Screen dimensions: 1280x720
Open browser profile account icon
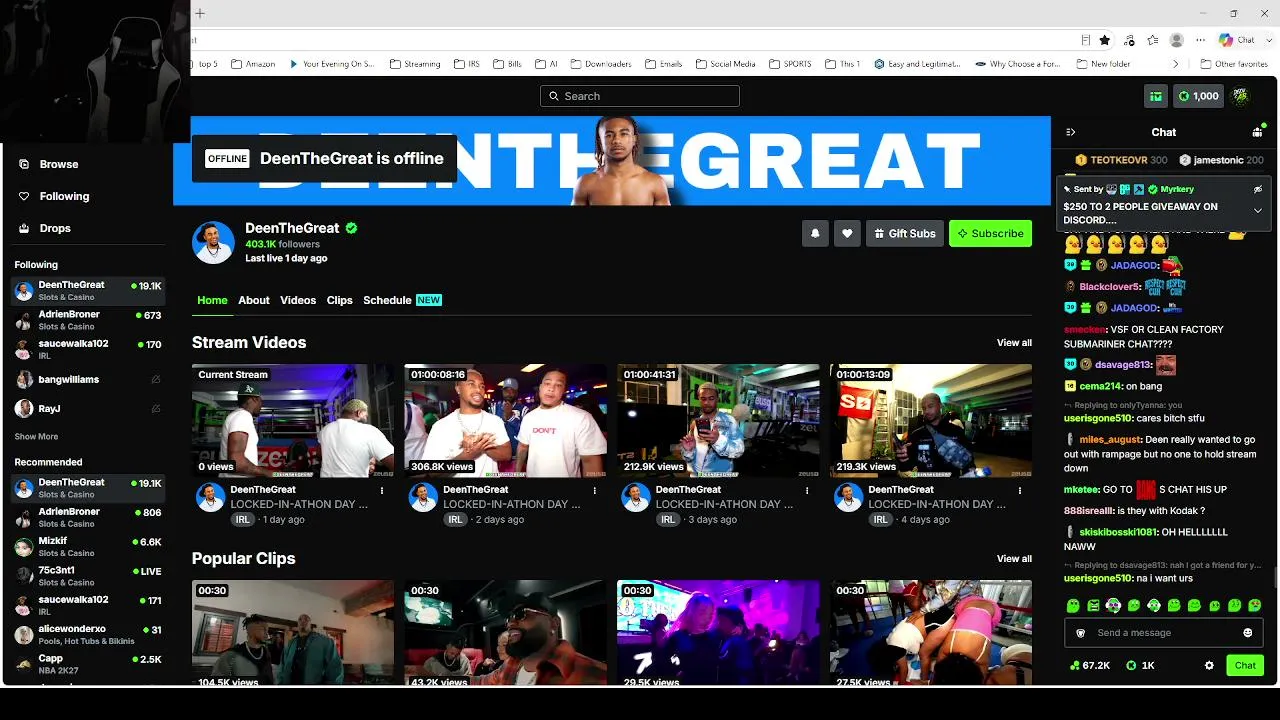(1177, 40)
